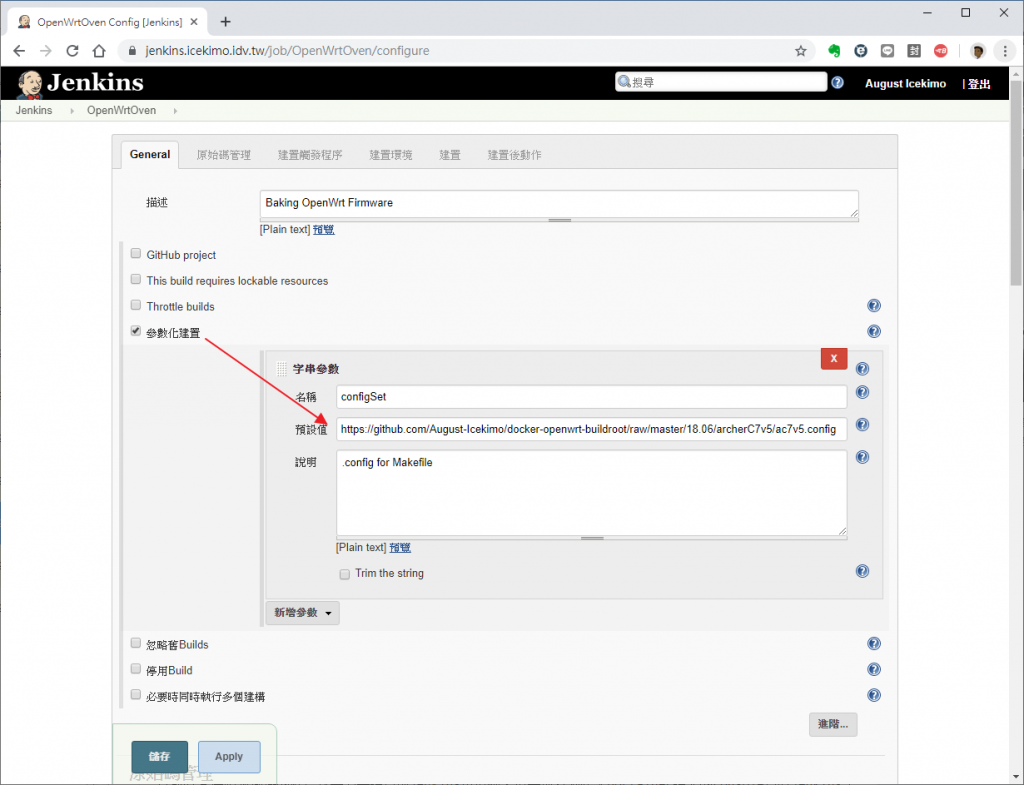Click the browser address bar URL
Screen dimensions: 1024x785
[287, 51]
